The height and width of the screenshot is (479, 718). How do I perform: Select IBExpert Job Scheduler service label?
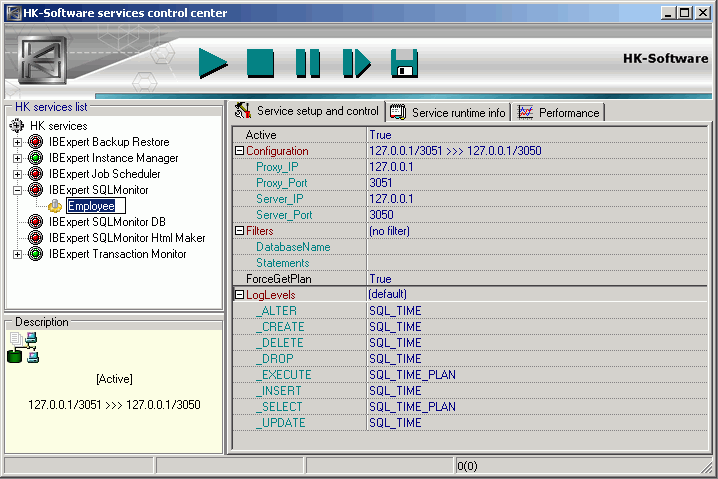click(104, 174)
